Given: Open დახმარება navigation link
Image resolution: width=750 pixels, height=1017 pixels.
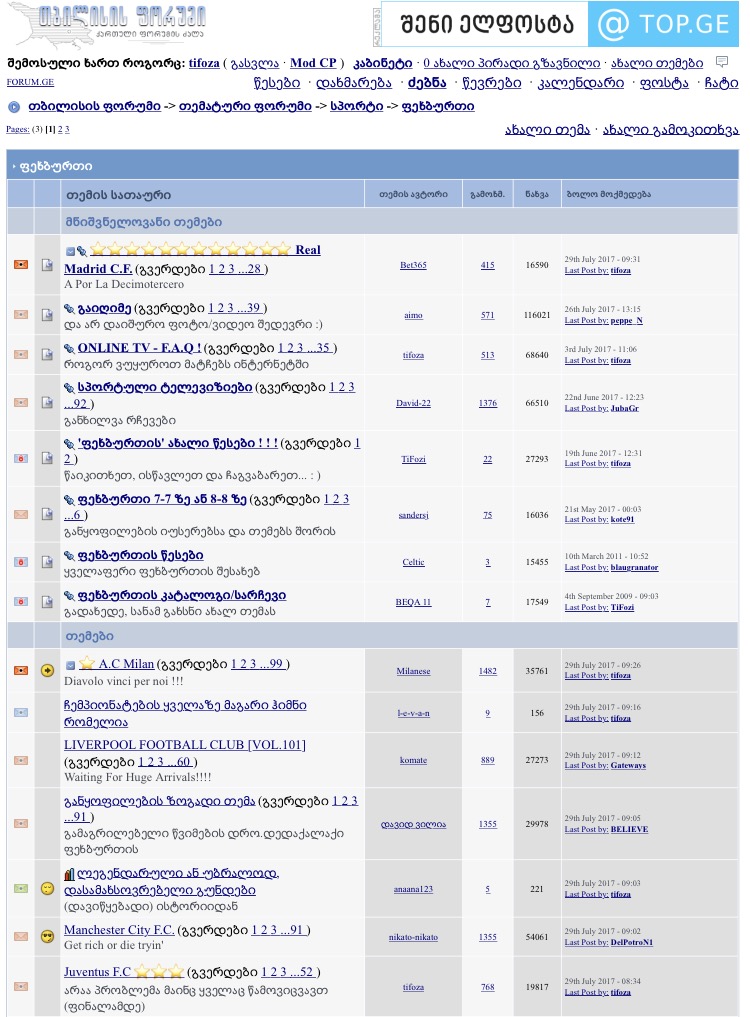Looking at the screenshot, I should pyautogui.click(x=354, y=83).
